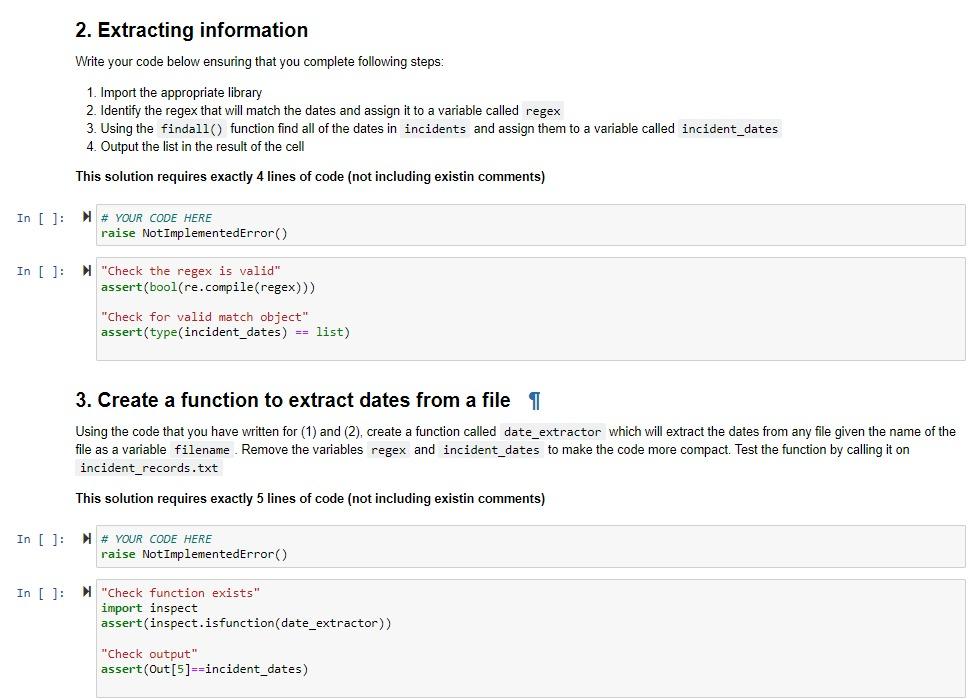Screen dimensions: 968x699
Task: Click the pilcrow anchor beside section 3 heading
Action: tap(535, 400)
